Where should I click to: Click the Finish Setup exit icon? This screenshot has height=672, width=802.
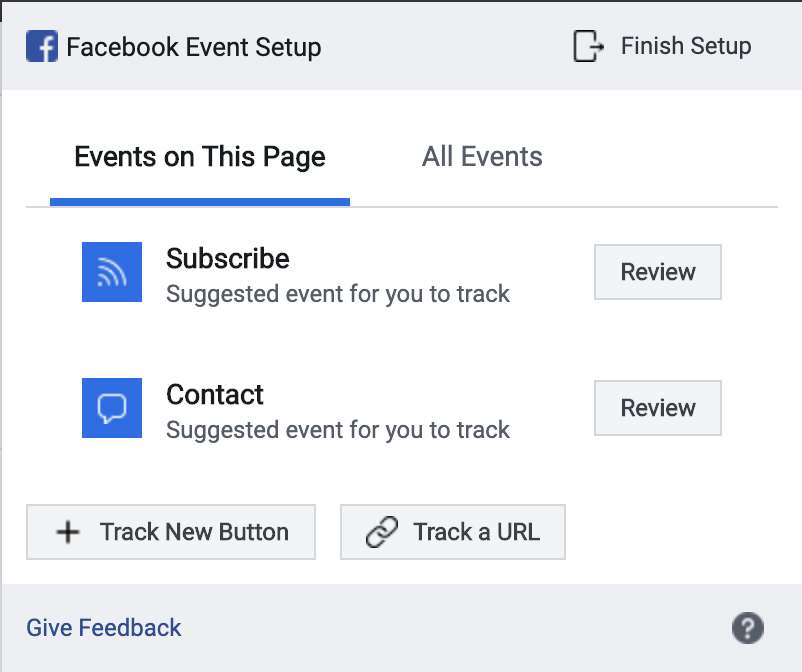pos(588,46)
